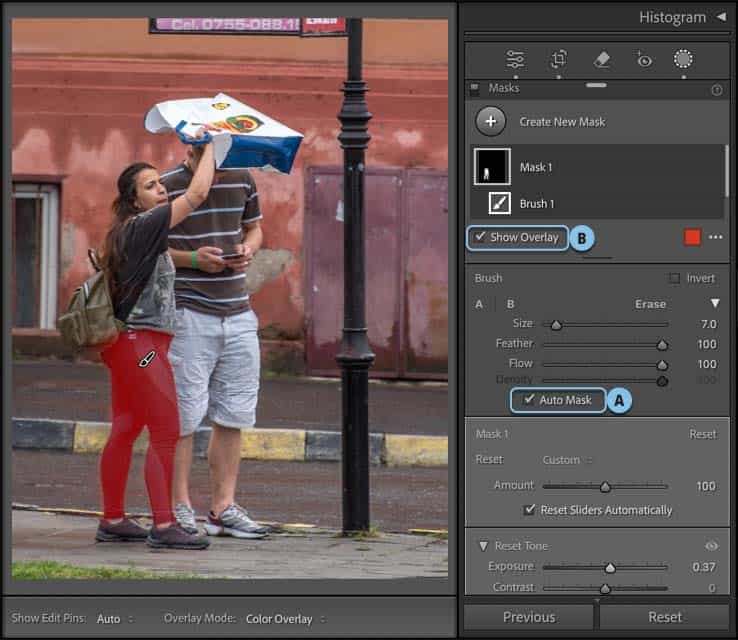Select the Crop overlay tool
The image size is (738, 640).
tap(559, 59)
